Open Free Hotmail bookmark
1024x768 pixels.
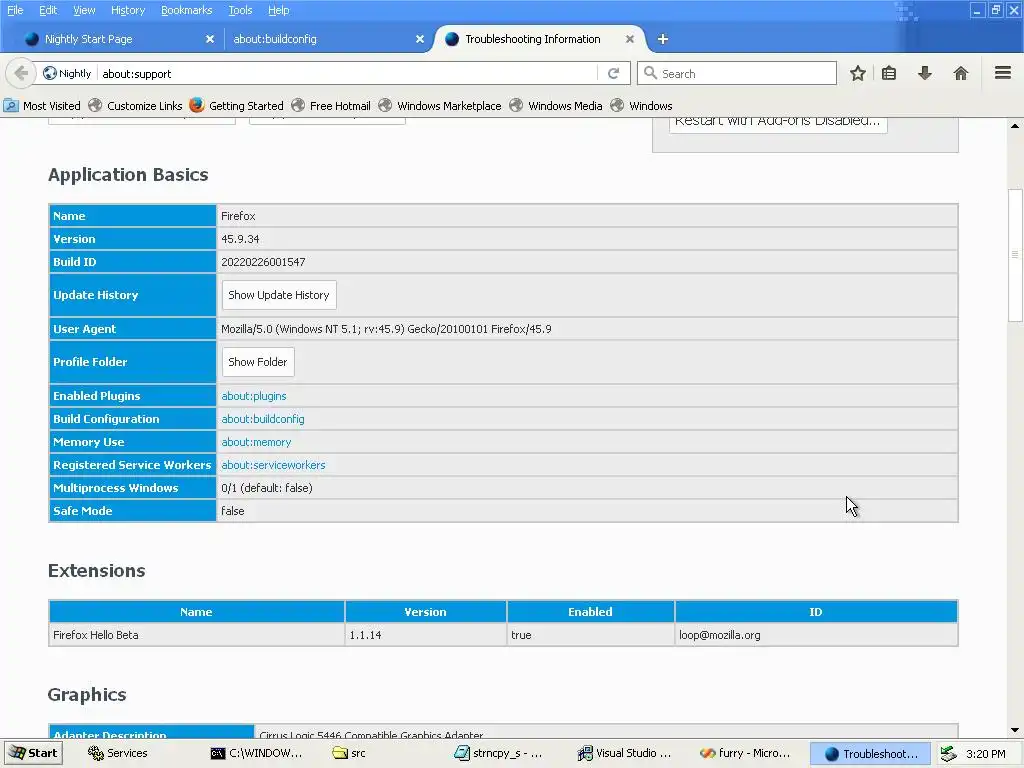pos(331,106)
